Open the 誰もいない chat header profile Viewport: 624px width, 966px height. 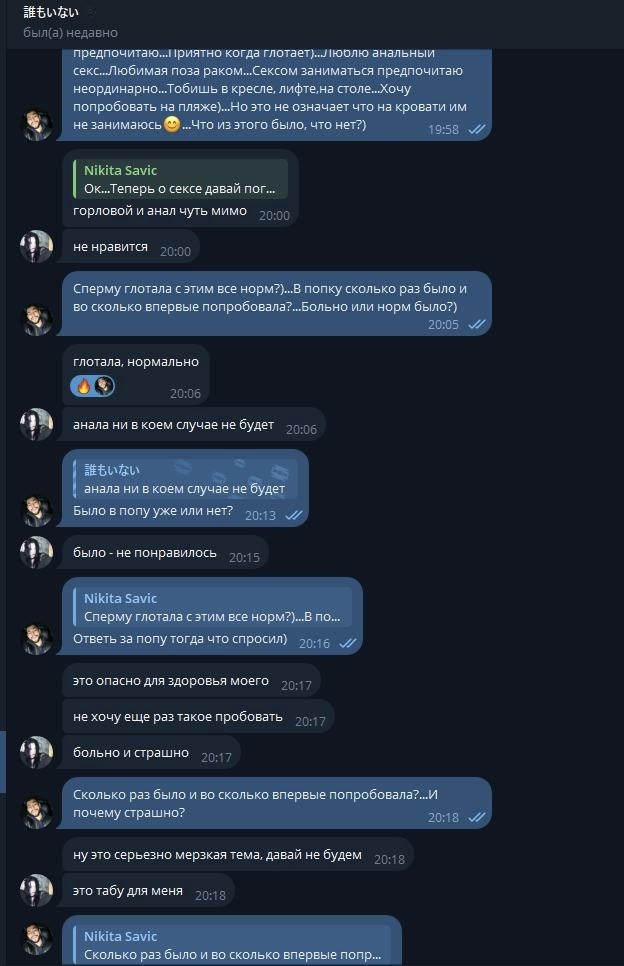tap(50, 12)
